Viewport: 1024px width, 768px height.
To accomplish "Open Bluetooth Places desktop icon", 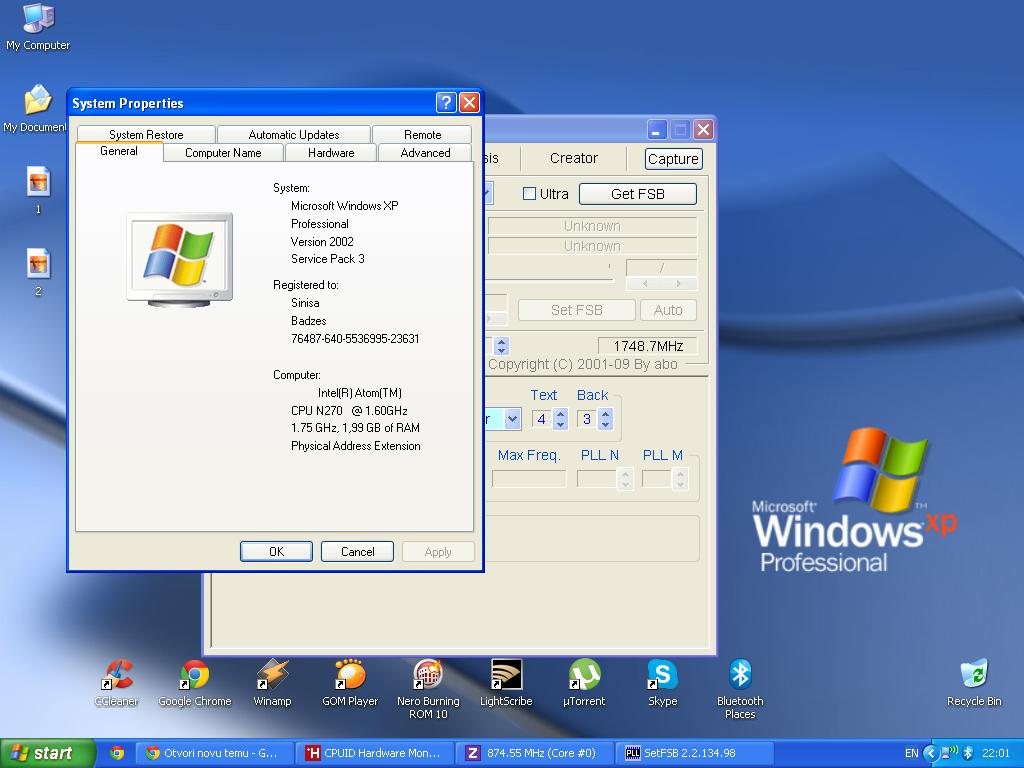I will (x=740, y=690).
